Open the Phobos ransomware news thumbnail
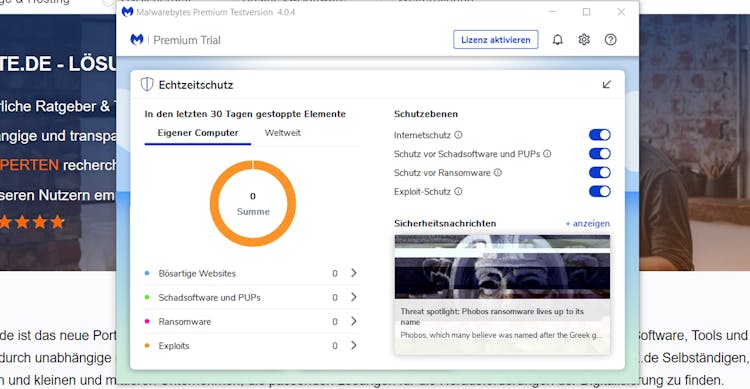750x389 pixels. point(502,267)
